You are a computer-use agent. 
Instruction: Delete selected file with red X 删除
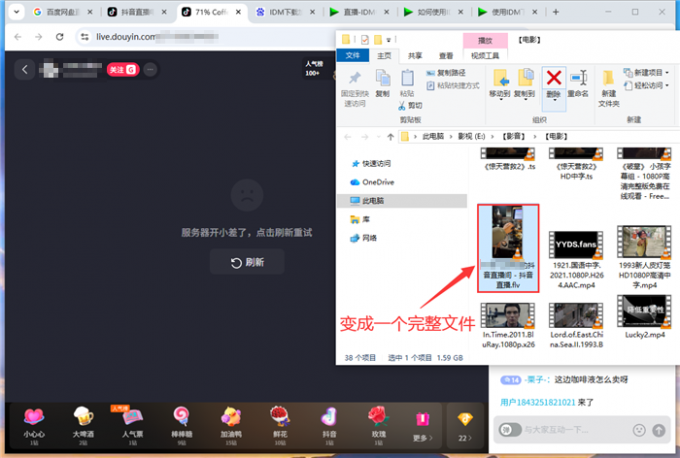click(554, 88)
